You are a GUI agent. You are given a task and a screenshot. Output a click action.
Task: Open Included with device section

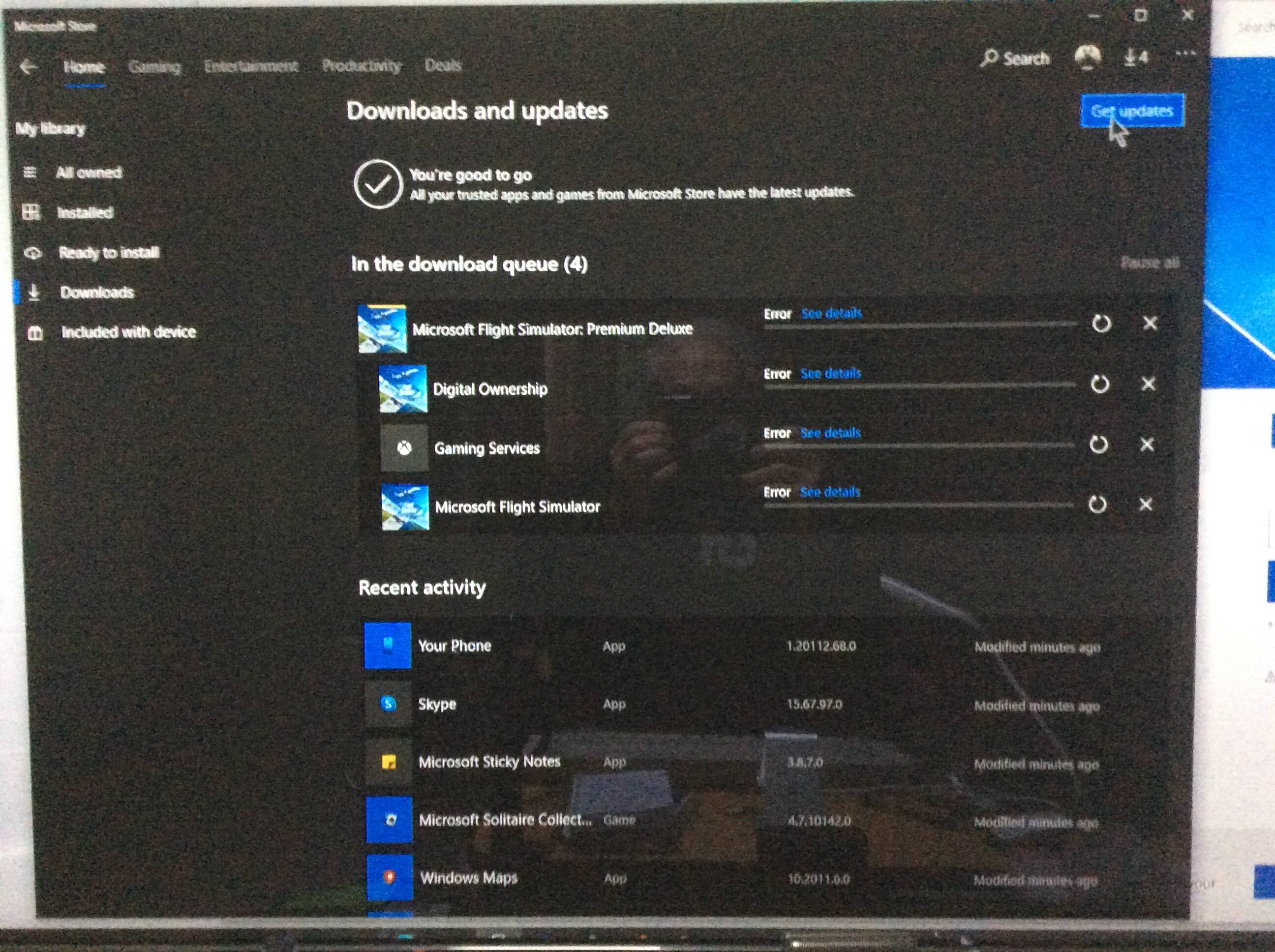pos(128,332)
